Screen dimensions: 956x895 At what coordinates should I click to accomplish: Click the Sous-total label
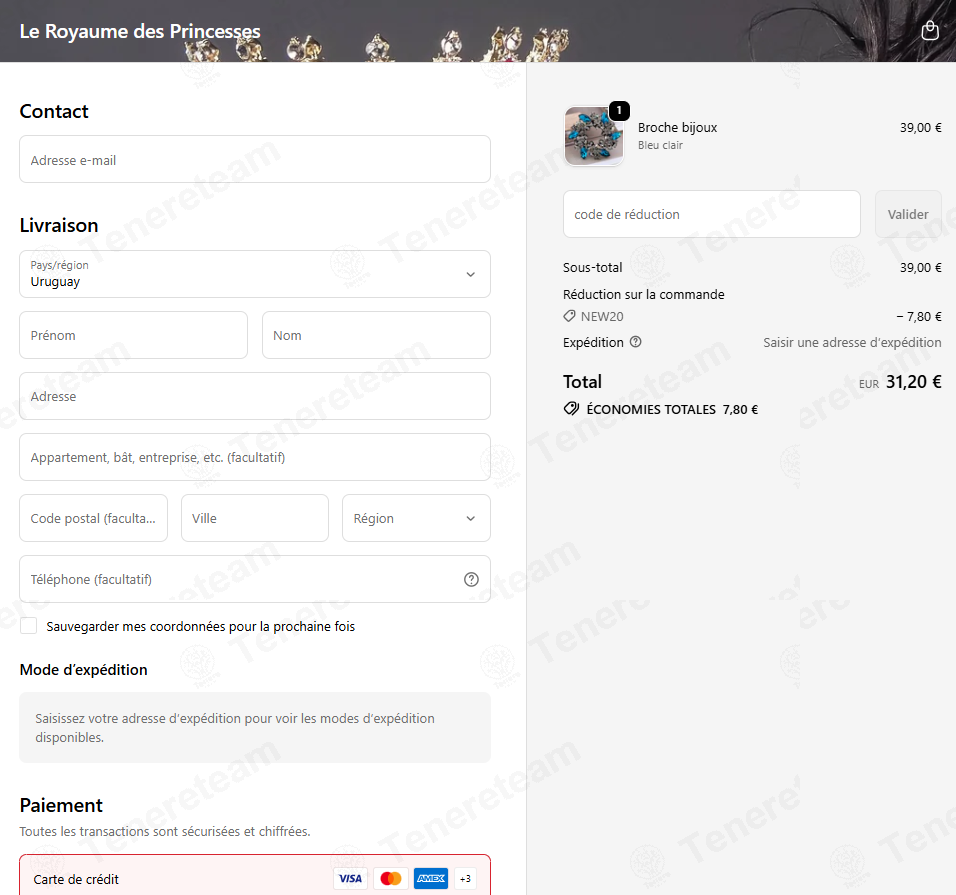click(x=593, y=268)
